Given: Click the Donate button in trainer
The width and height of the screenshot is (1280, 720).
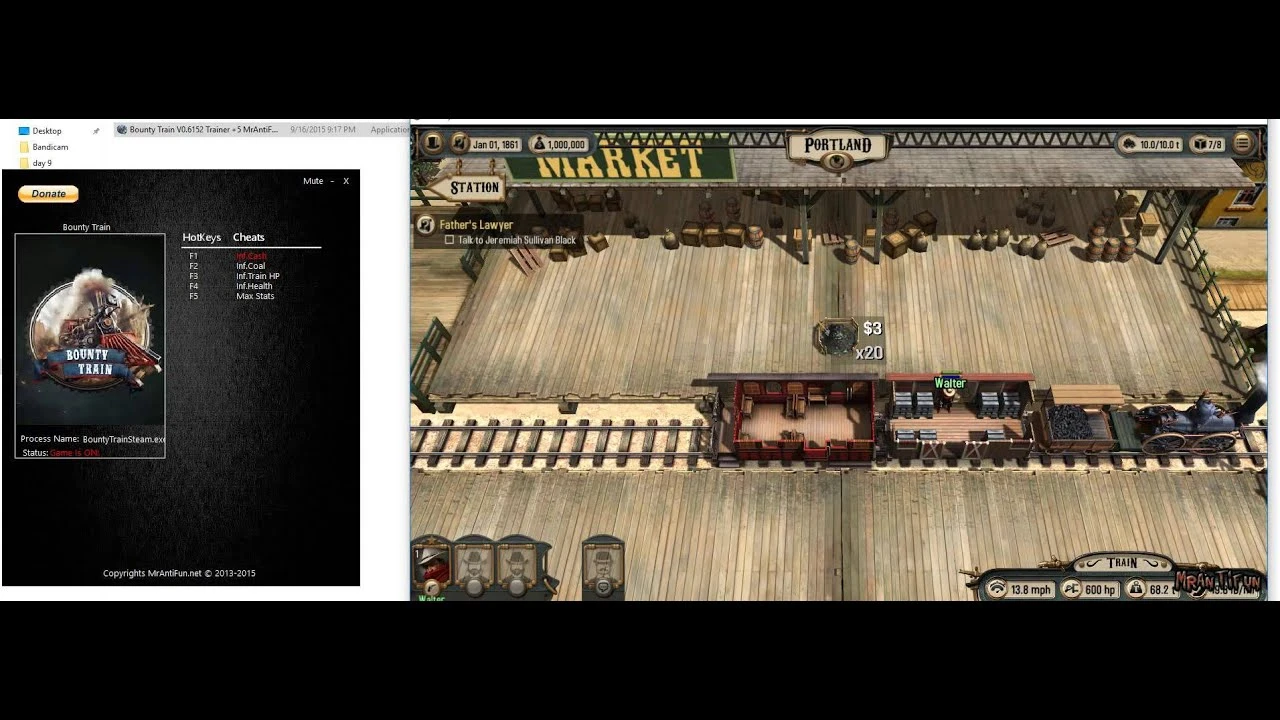Looking at the screenshot, I should tap(48, 194).
